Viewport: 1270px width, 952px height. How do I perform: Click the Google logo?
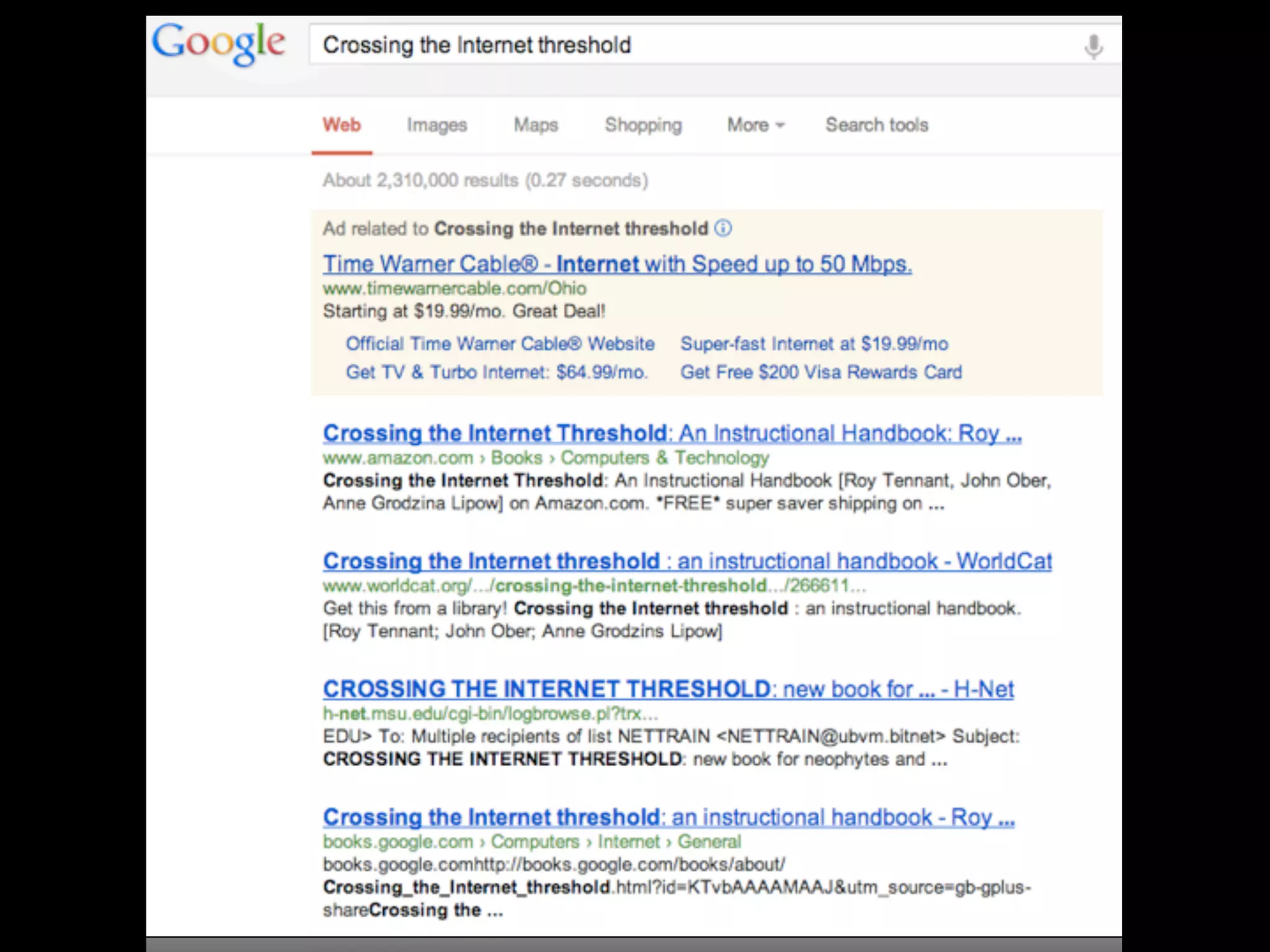click(218, 43)
